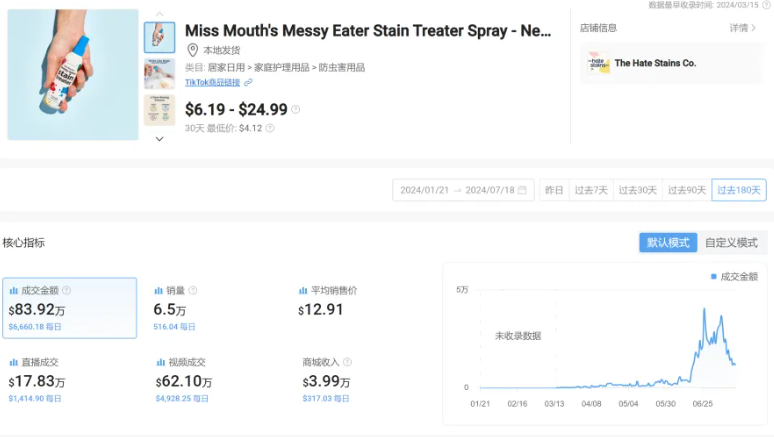Switch to 默认模式 display mode
Viewport: 774px width, 437px height.
668,243
